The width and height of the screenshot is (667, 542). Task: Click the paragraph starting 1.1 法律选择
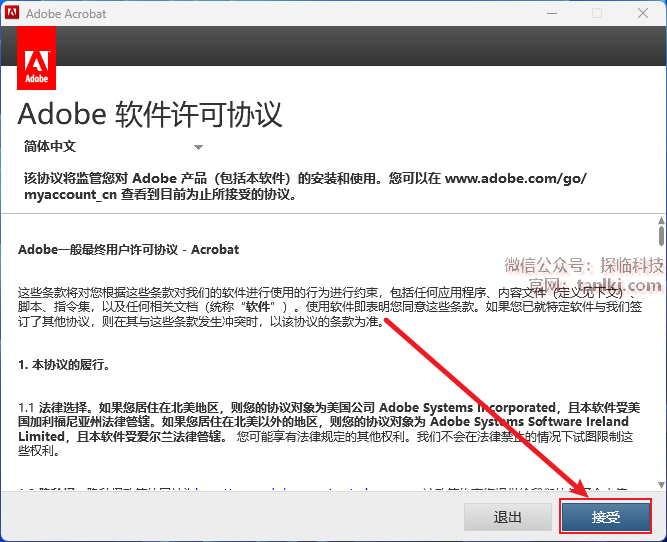coord(329,429)
